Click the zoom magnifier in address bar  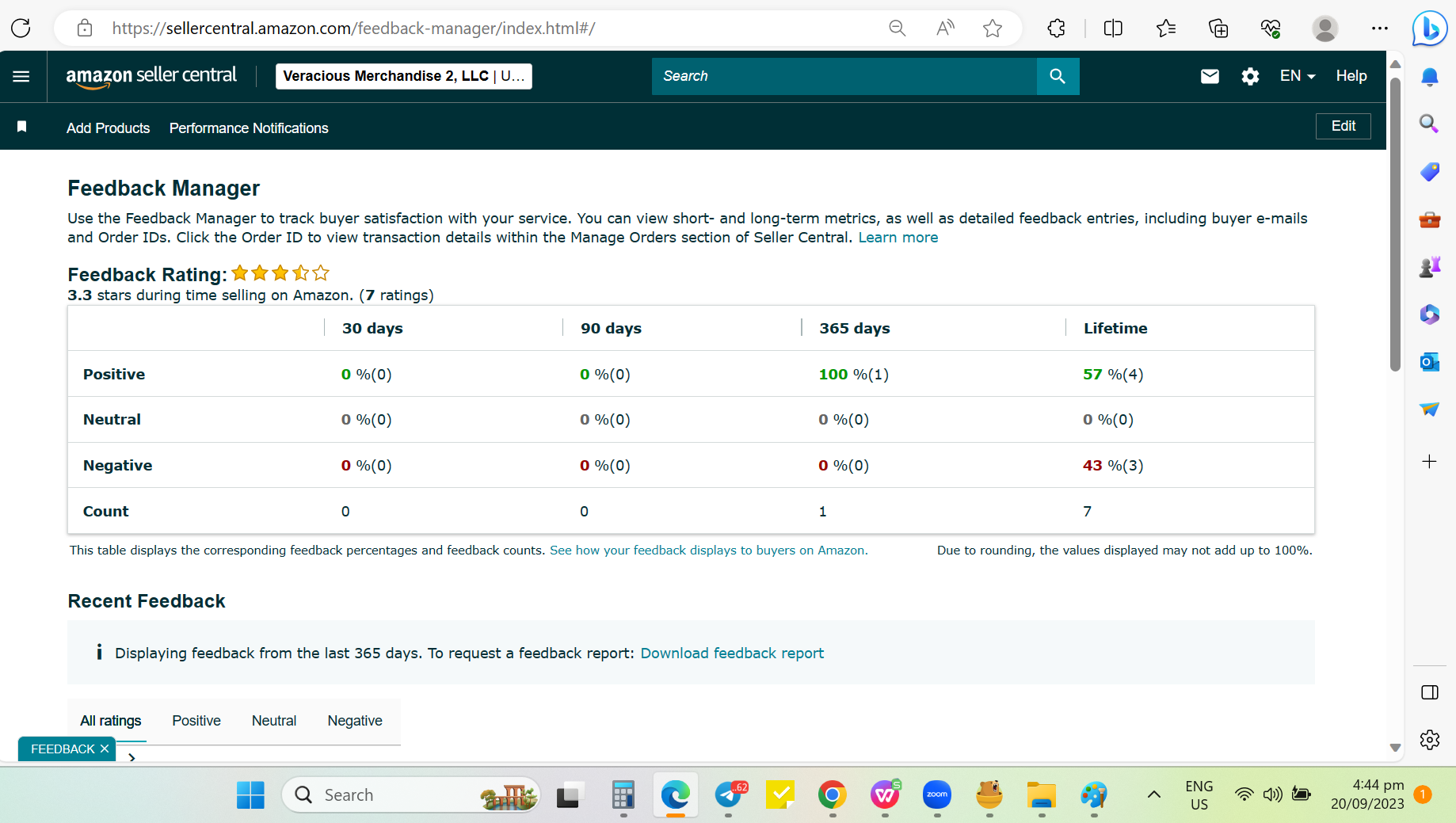pyautogui.click(x=897, y=29)
